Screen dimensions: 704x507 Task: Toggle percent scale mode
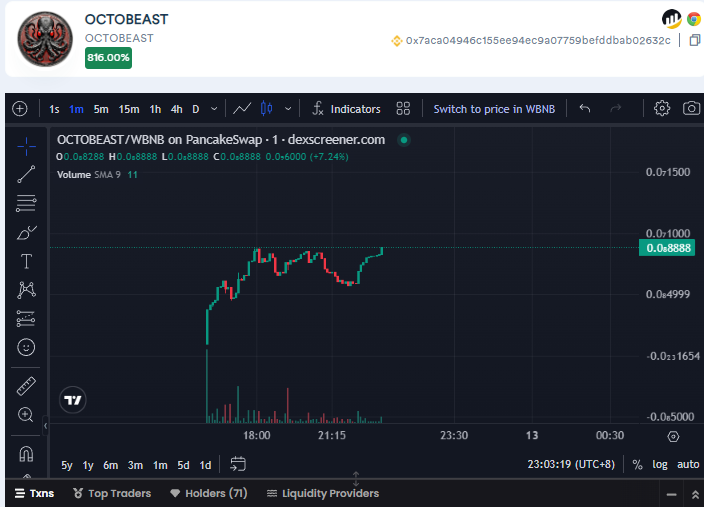tap(637, 464)
